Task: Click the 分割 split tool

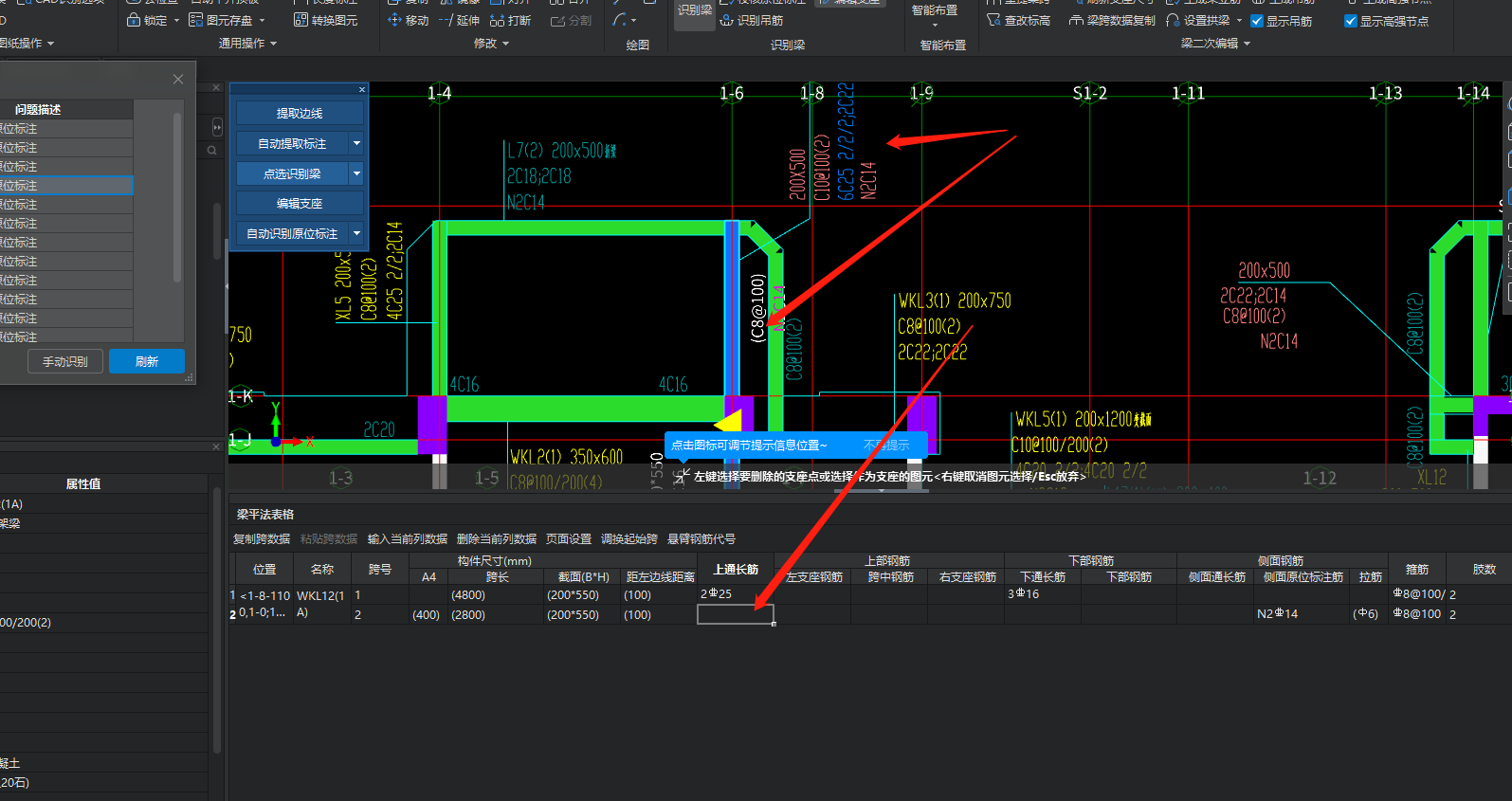Action: [x=571, y=20]
